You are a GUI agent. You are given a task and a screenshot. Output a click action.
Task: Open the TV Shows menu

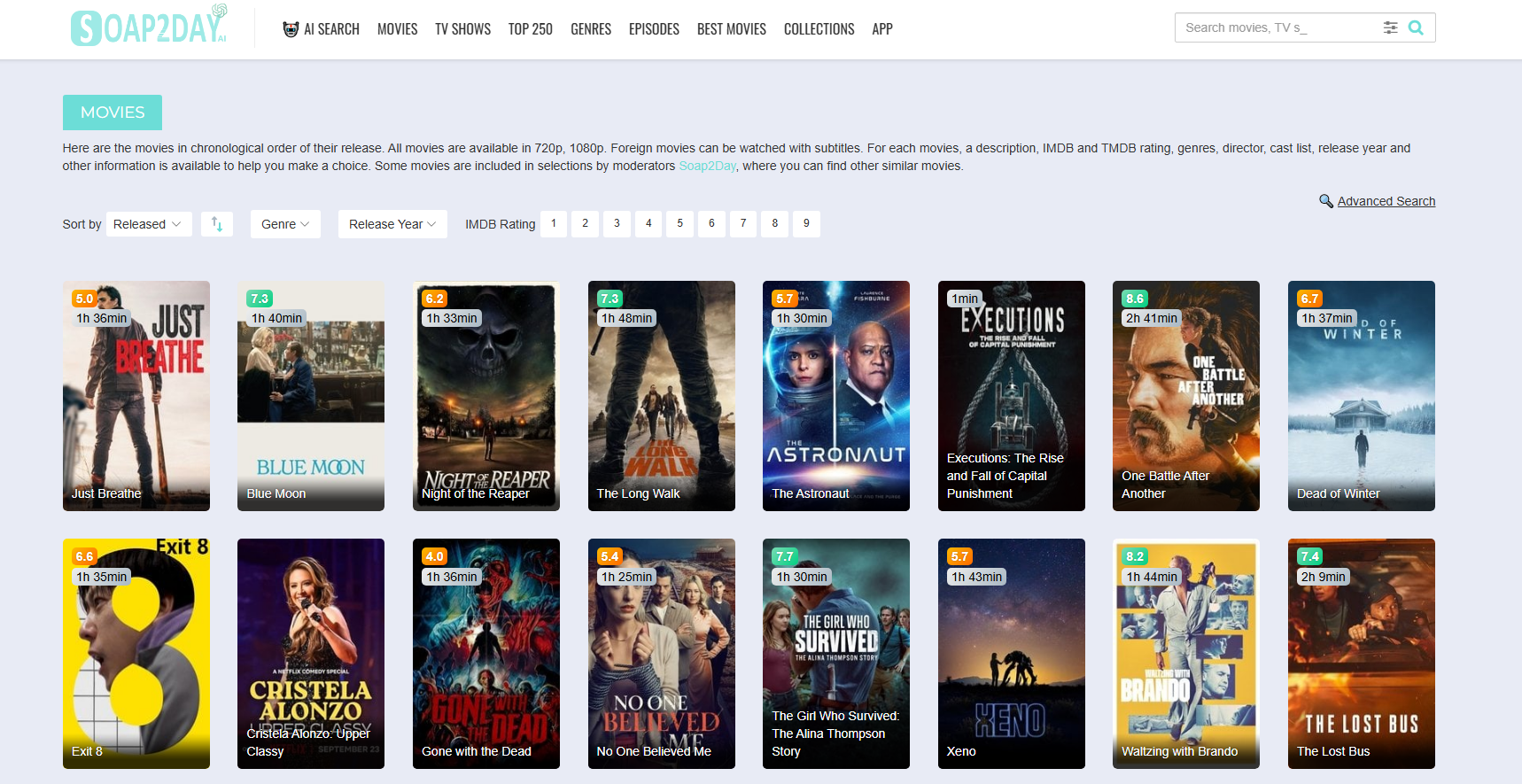[x=462, y=29]
